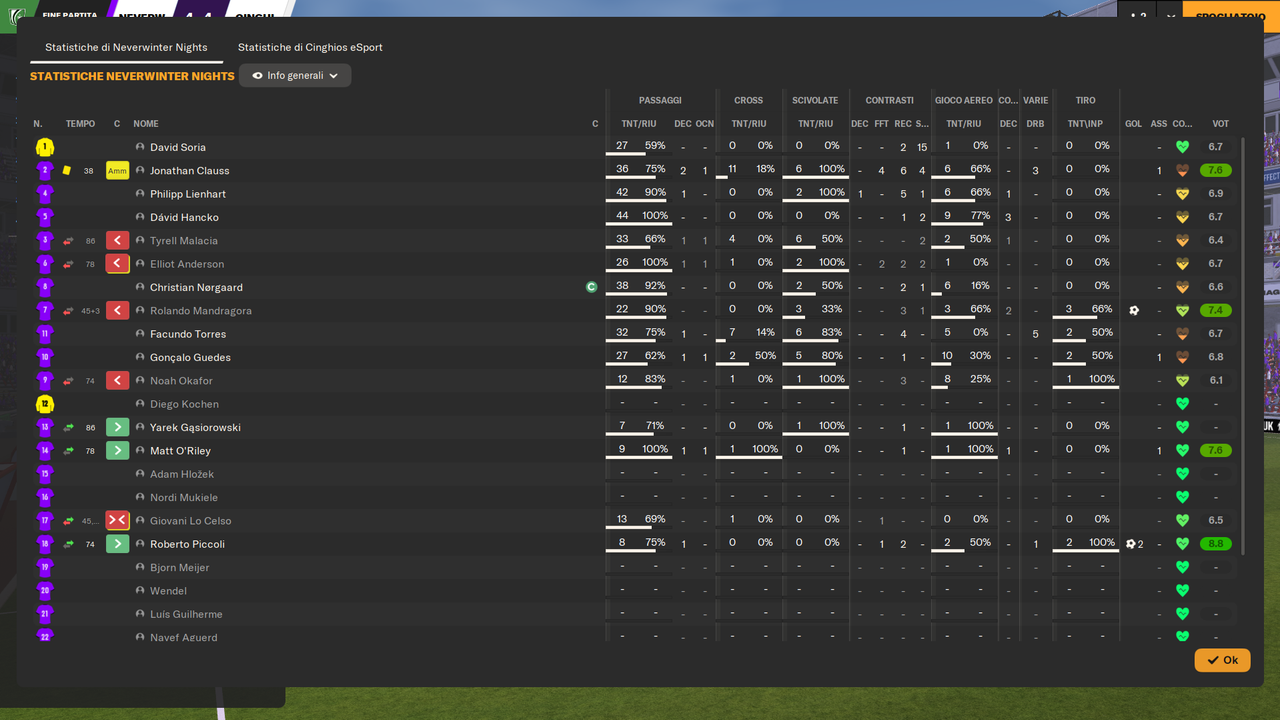1280x720 pixels.
Task: Click Matt O'Riley's green substituted-on arrow
Action: [117, 451]
